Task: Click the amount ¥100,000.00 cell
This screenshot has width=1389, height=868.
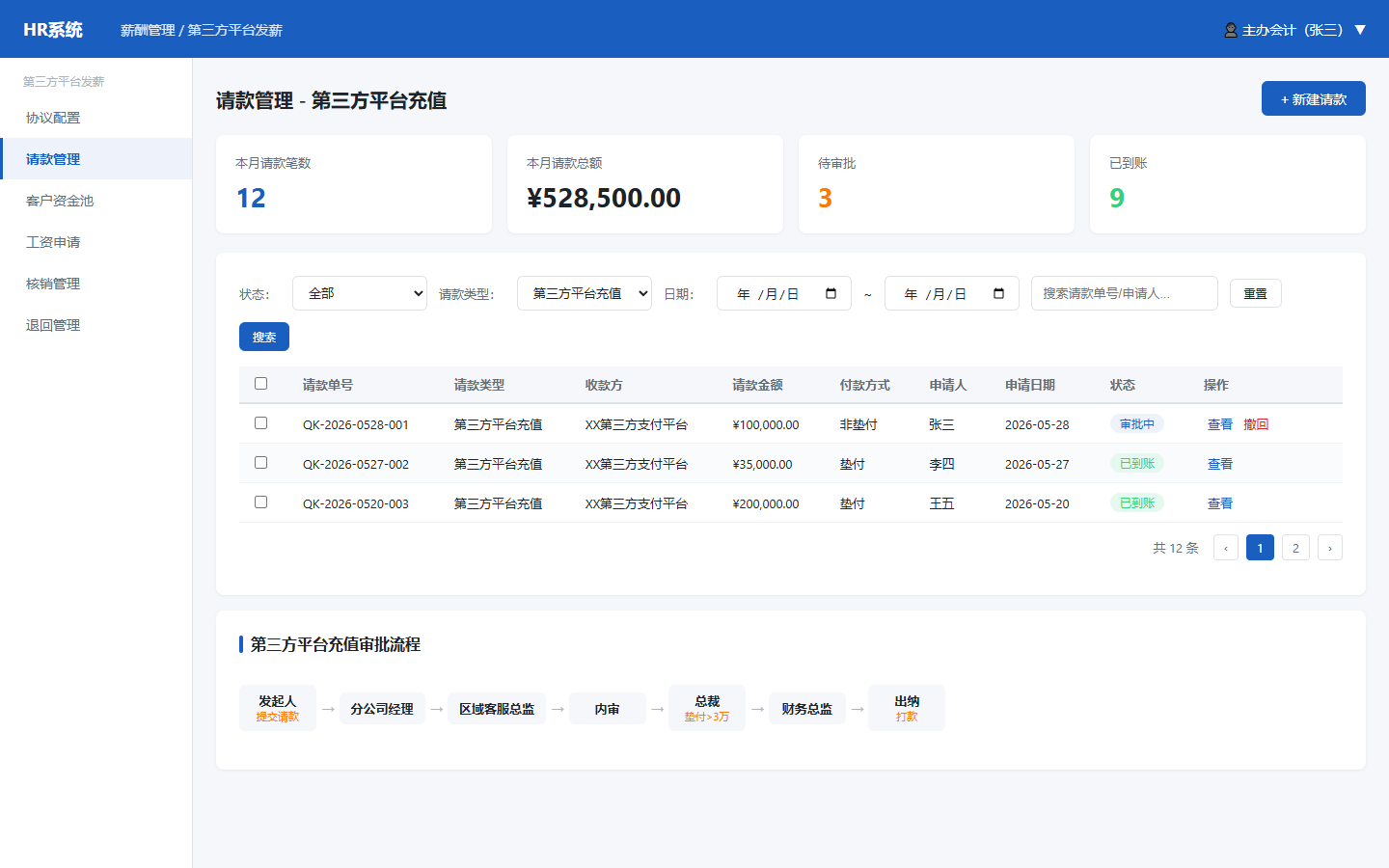Action: coord(766,424)
